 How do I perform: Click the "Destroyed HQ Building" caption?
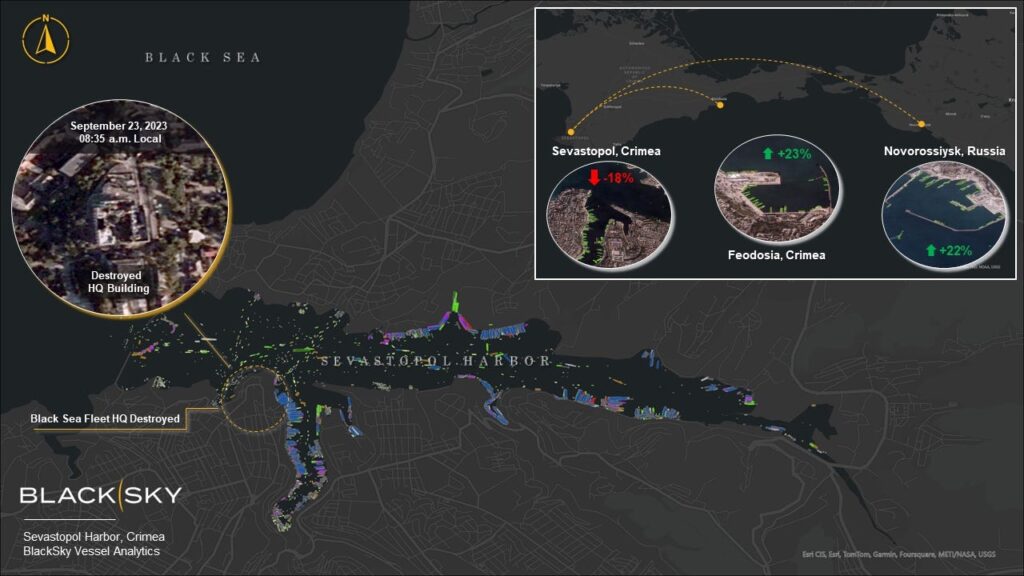click(118, 281)
